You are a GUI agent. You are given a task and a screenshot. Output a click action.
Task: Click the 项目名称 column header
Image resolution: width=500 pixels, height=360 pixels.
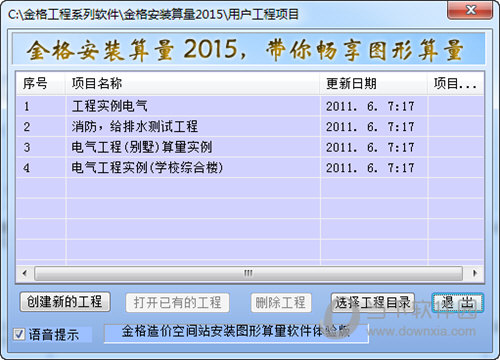point(193,83)
